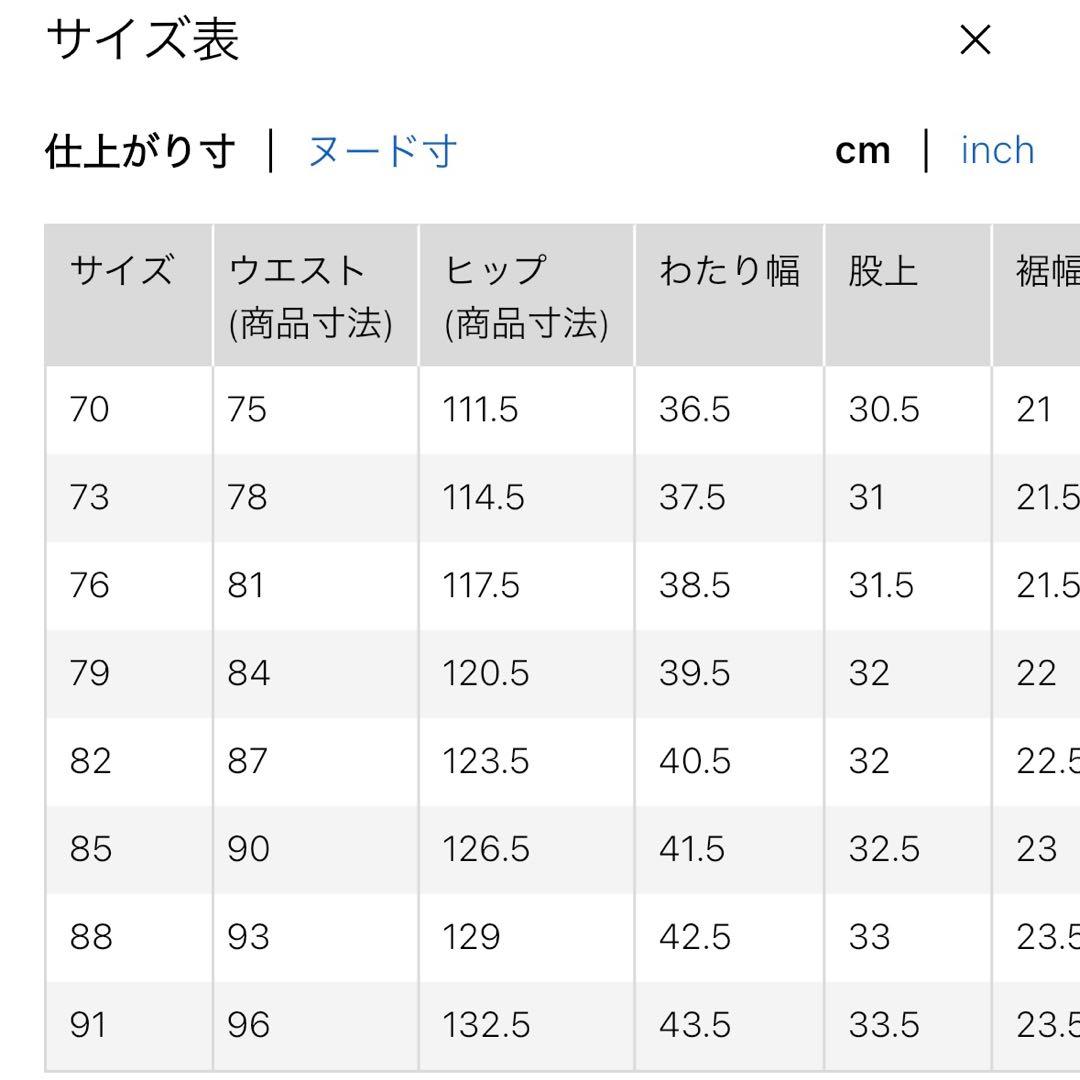
Task: Click the ウエスト(商品寸法) column header
Action: tap(315, 295)
